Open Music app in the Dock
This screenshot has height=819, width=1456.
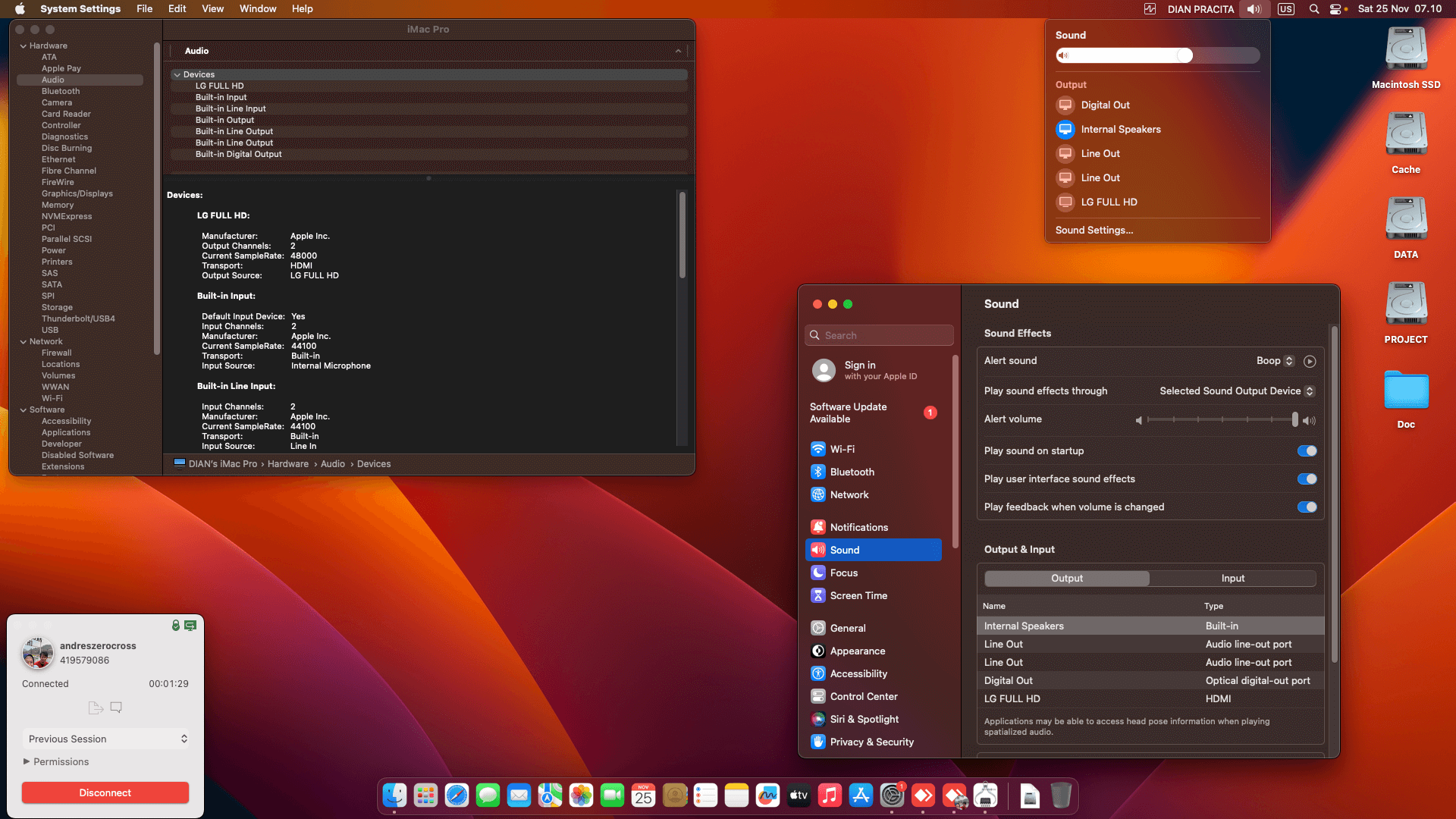830,795
